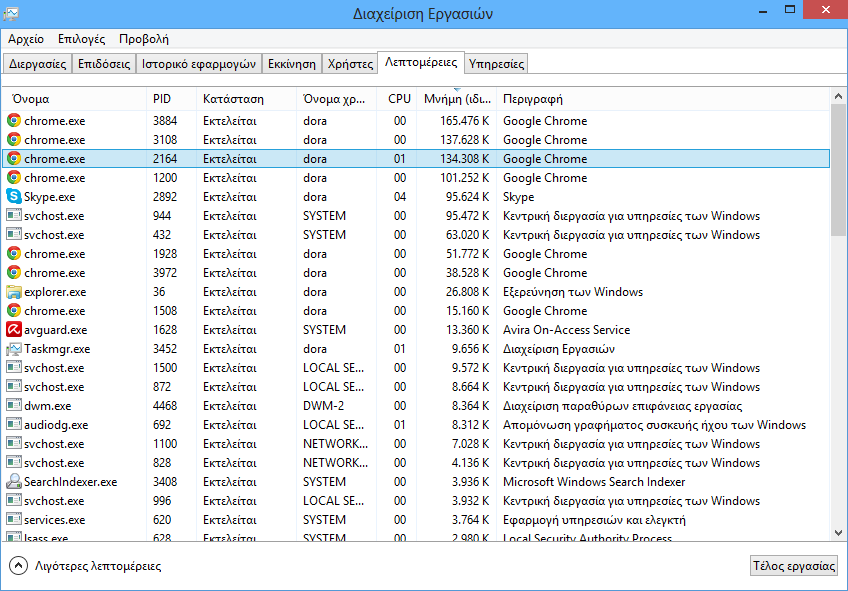848x591 pixels.
Task: Switch to the Χρήστες tab
Action: point(350,64)
